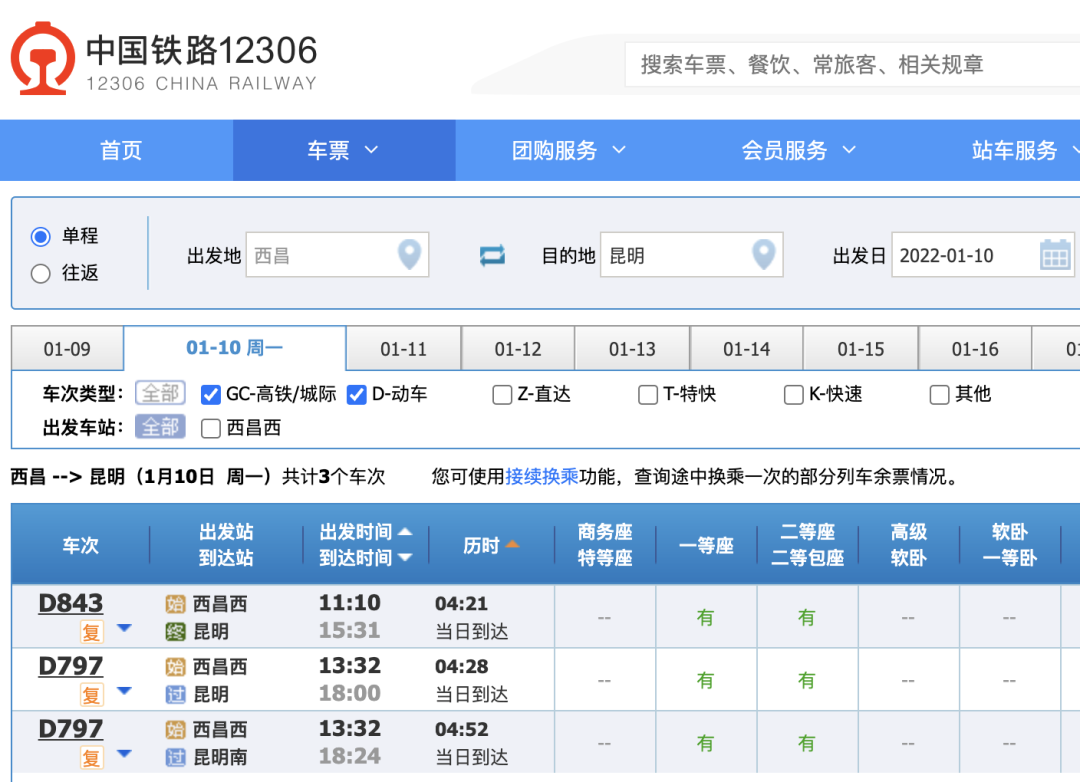Click the 复 badge for D797 to 昆明南
The width and height of the screenshot is (1080, 782).
[x=91, y=758]
